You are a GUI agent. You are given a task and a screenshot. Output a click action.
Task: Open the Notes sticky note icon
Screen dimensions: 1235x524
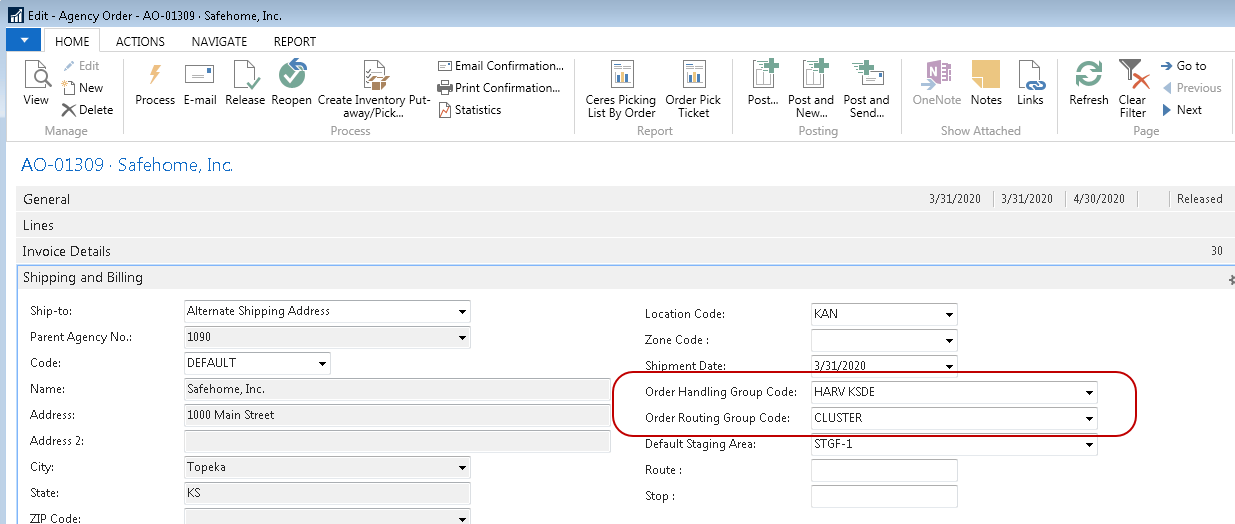[x=986, y=76]
